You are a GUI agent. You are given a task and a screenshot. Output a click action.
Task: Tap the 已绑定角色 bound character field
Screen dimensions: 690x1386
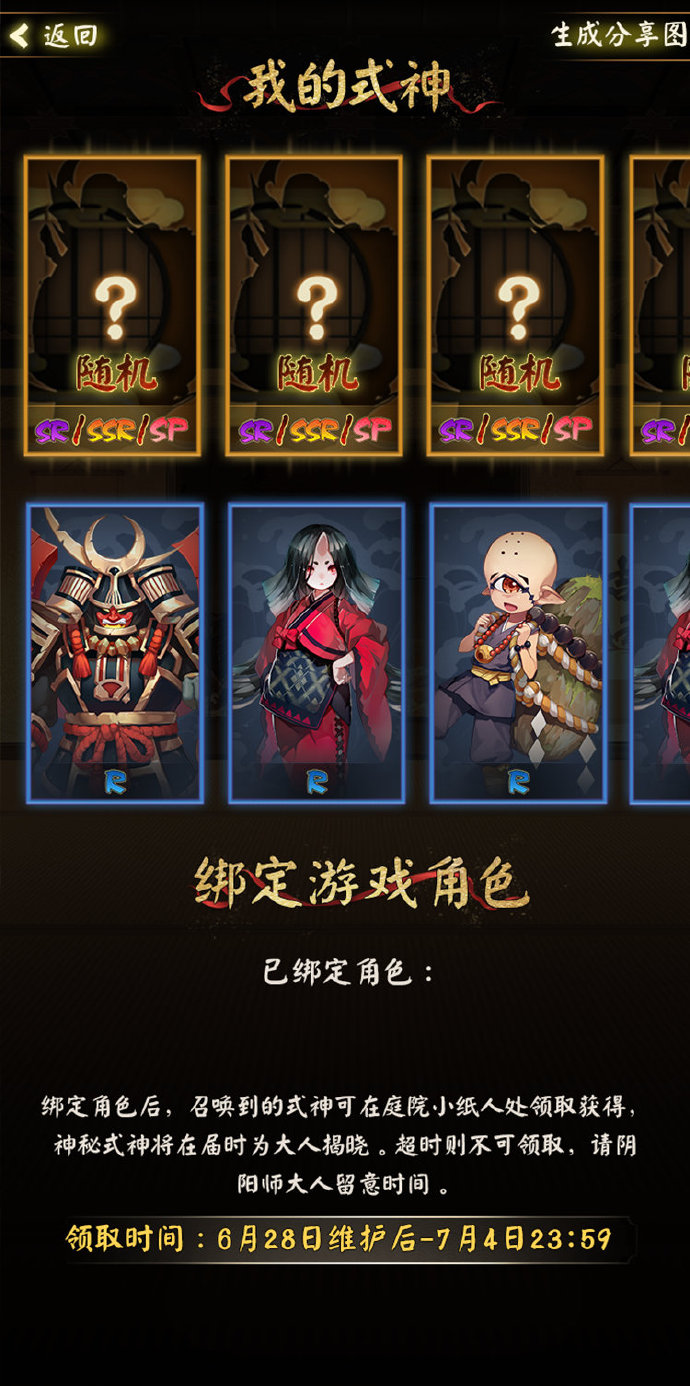click(x=349, y=972)
